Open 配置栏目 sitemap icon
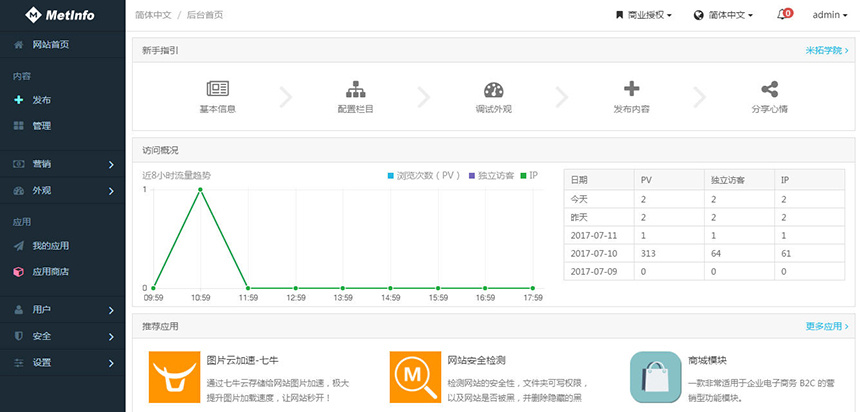Viewport: 860px width, 412px height. [355, 89]
